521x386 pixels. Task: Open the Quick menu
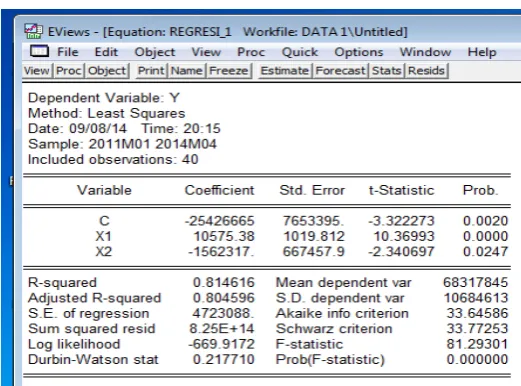pyautogui.click(x=300, y=52)
